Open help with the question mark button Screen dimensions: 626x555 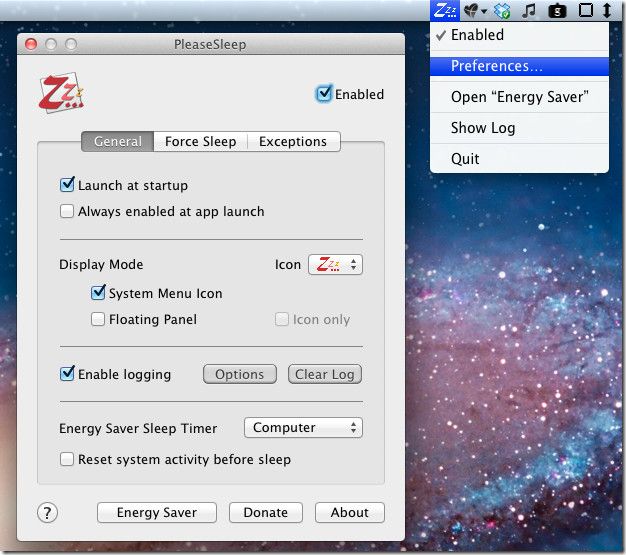(48, 513)
